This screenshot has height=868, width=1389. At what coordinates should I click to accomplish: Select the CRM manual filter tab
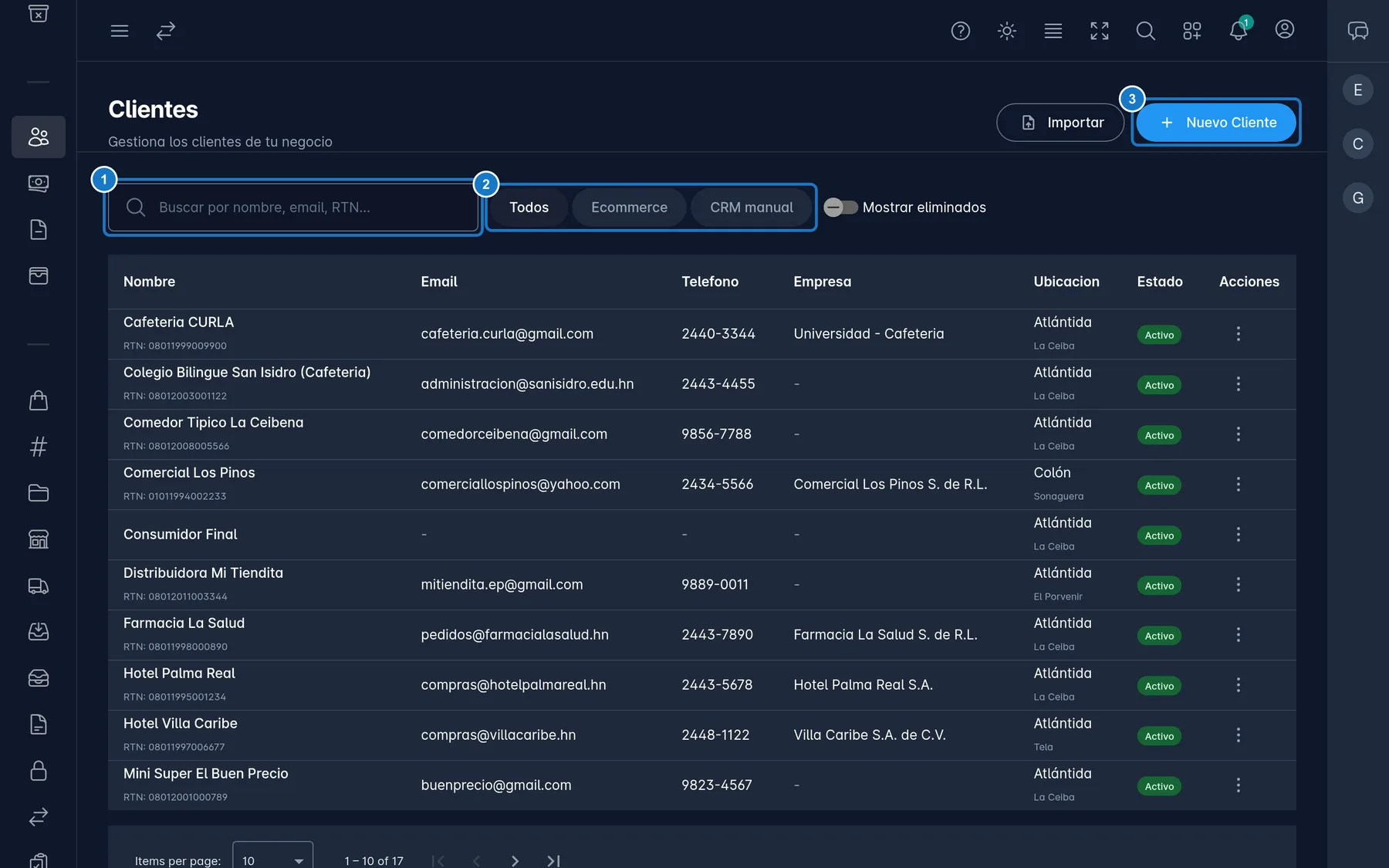[752, 207]
